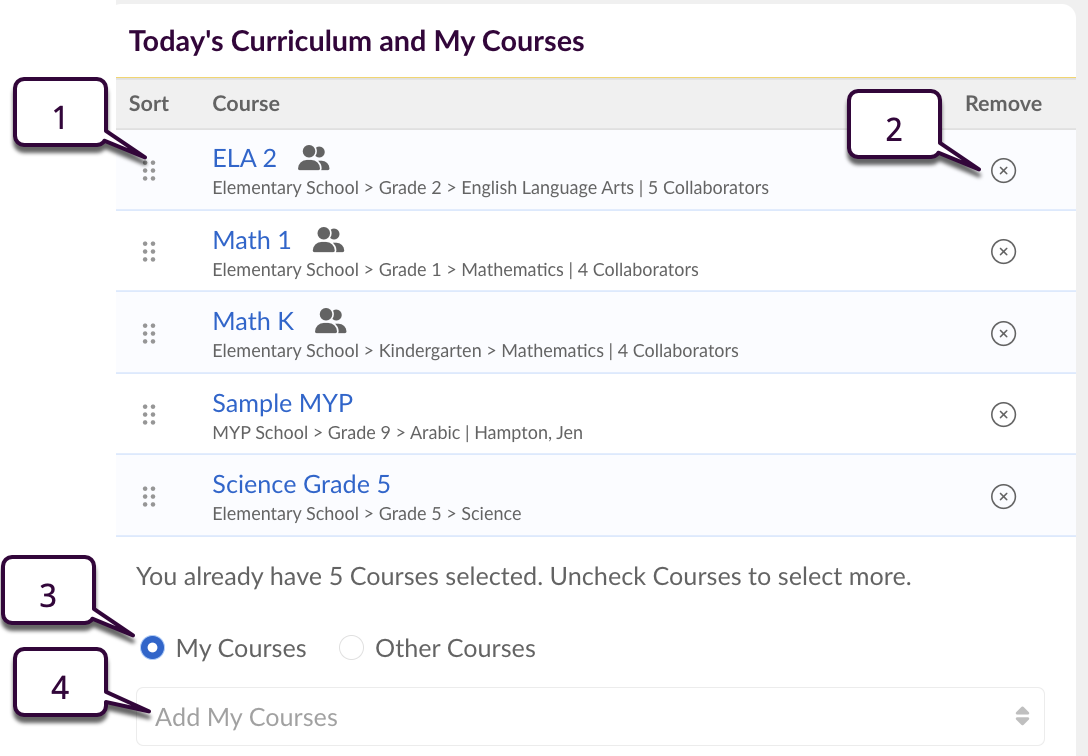Open the Sample MYP course link

[282, 403]
